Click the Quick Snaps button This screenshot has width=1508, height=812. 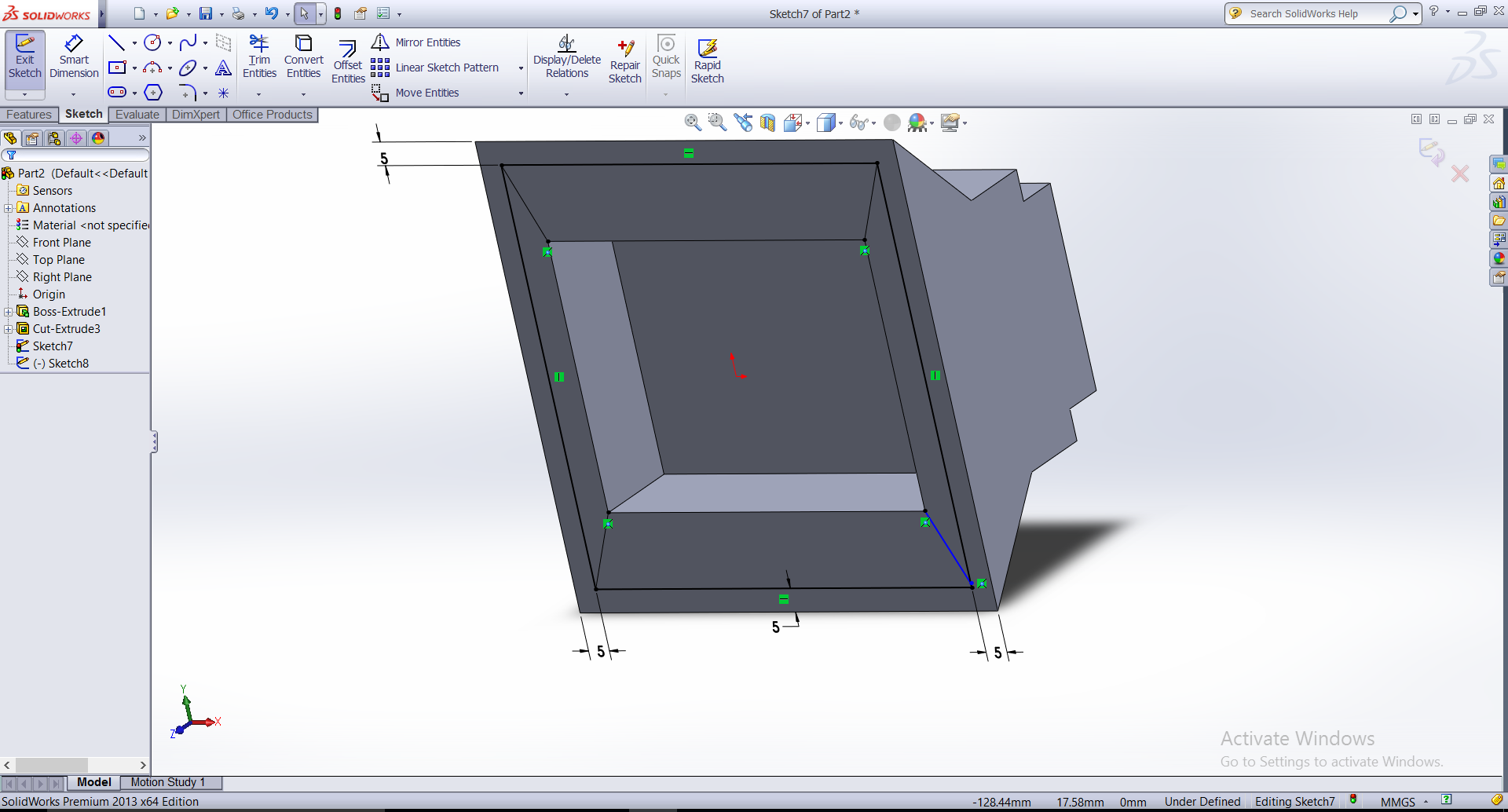[666, 57]
